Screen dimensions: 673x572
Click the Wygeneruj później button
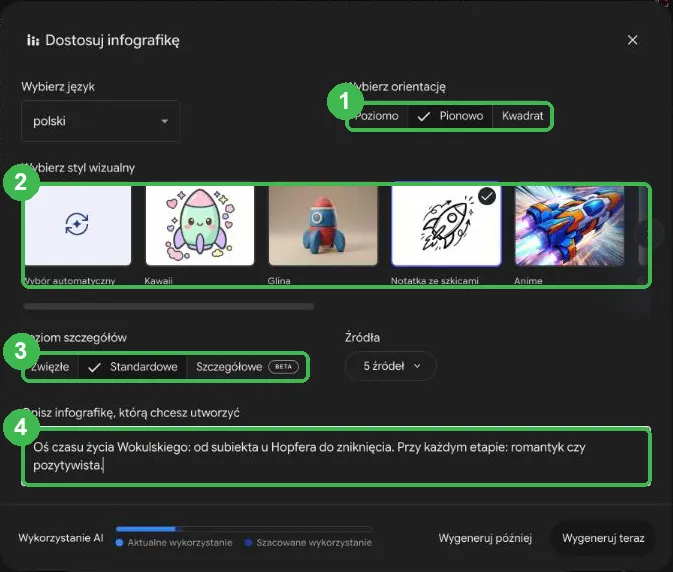click(485, 538)
